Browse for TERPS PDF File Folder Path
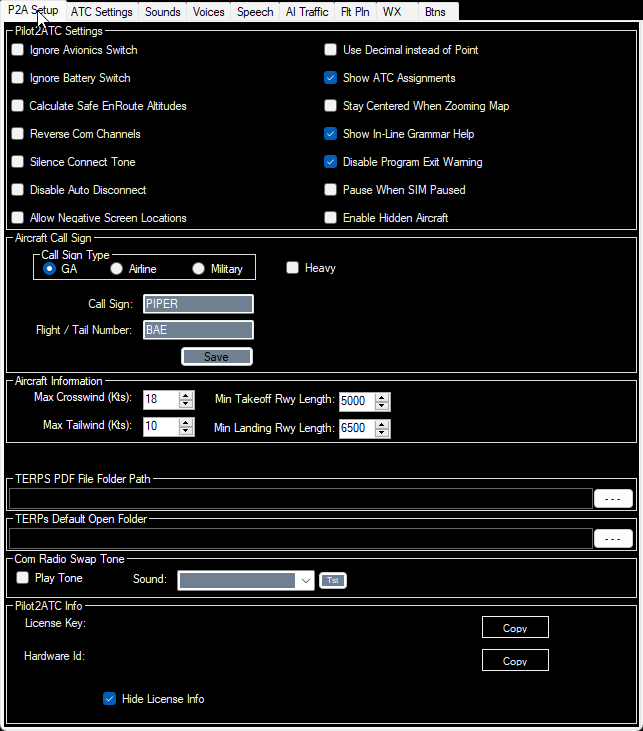Screen dimensions: 643x731 point(613,497)
